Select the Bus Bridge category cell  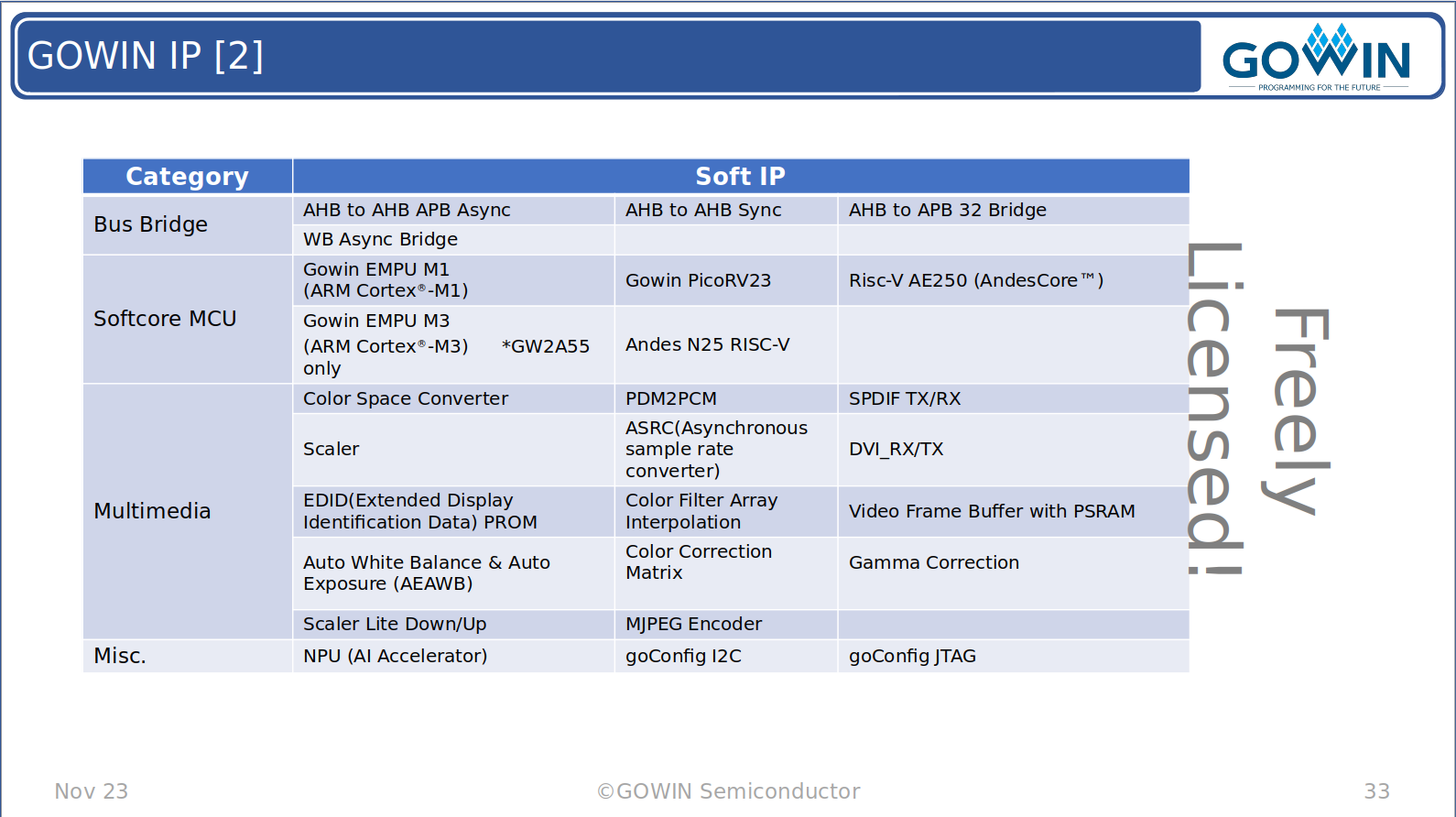188,224
